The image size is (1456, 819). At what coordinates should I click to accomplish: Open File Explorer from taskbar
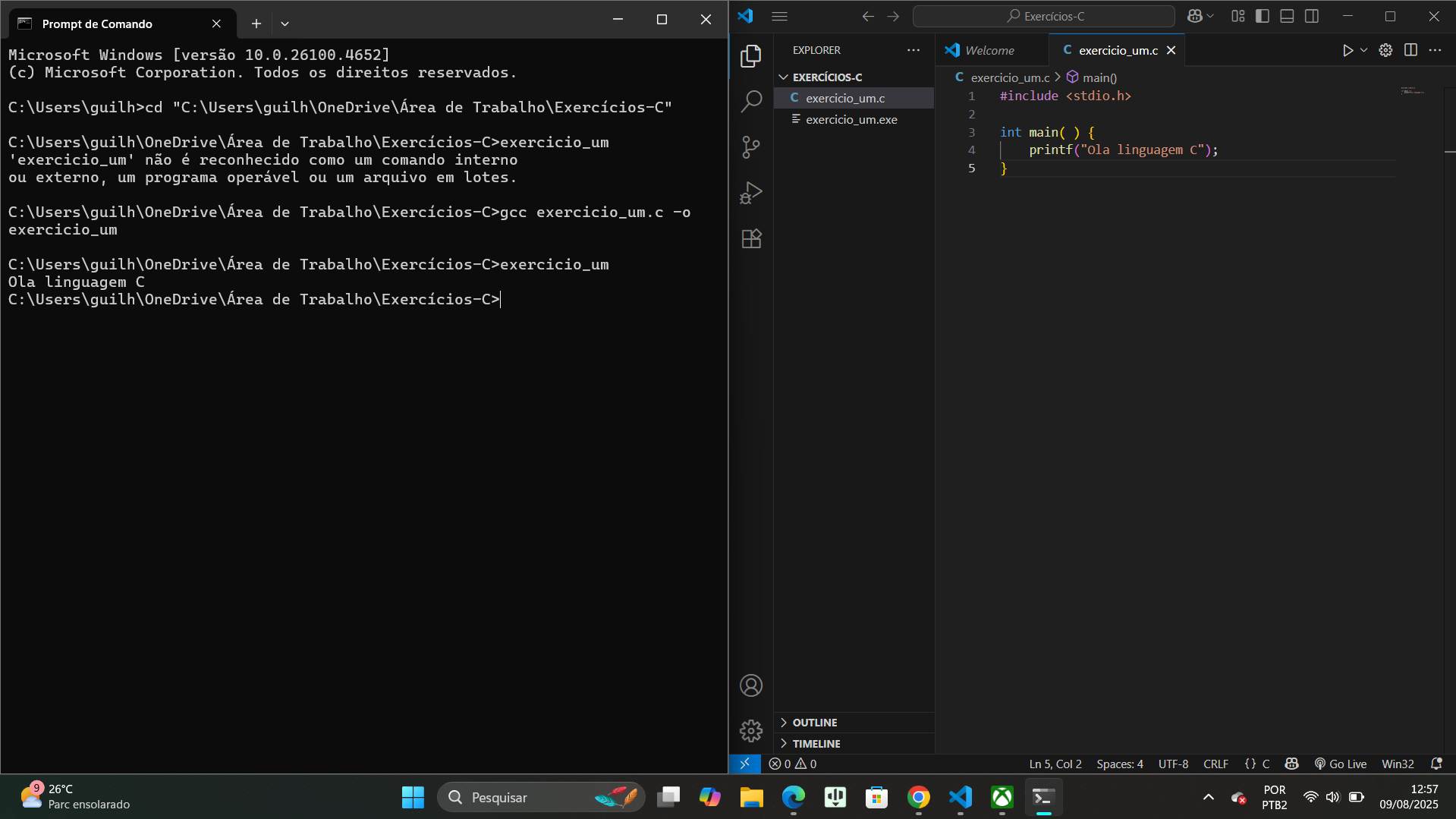[x=752, y=797]
